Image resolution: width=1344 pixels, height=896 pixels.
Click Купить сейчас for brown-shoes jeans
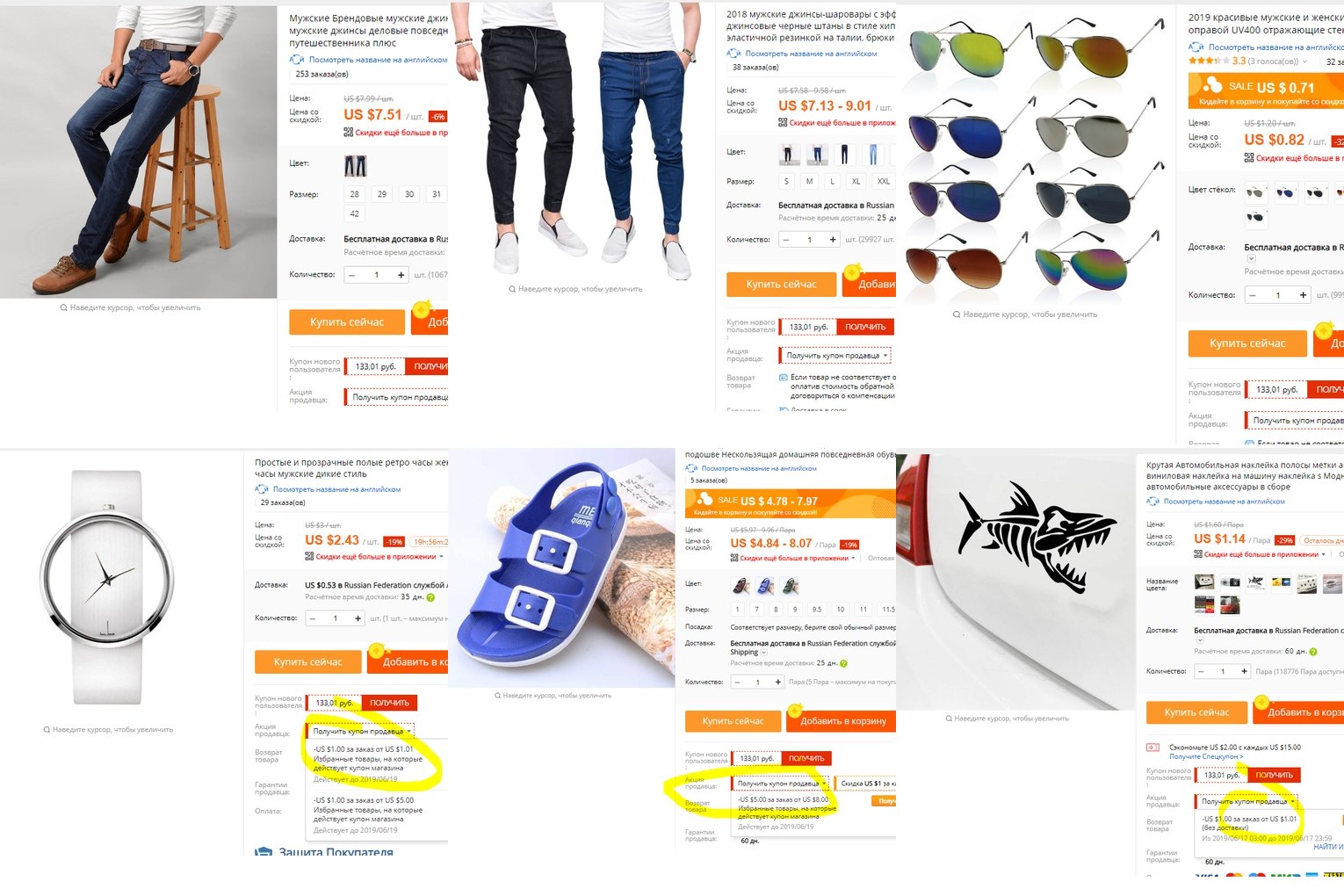click(347, 322)
